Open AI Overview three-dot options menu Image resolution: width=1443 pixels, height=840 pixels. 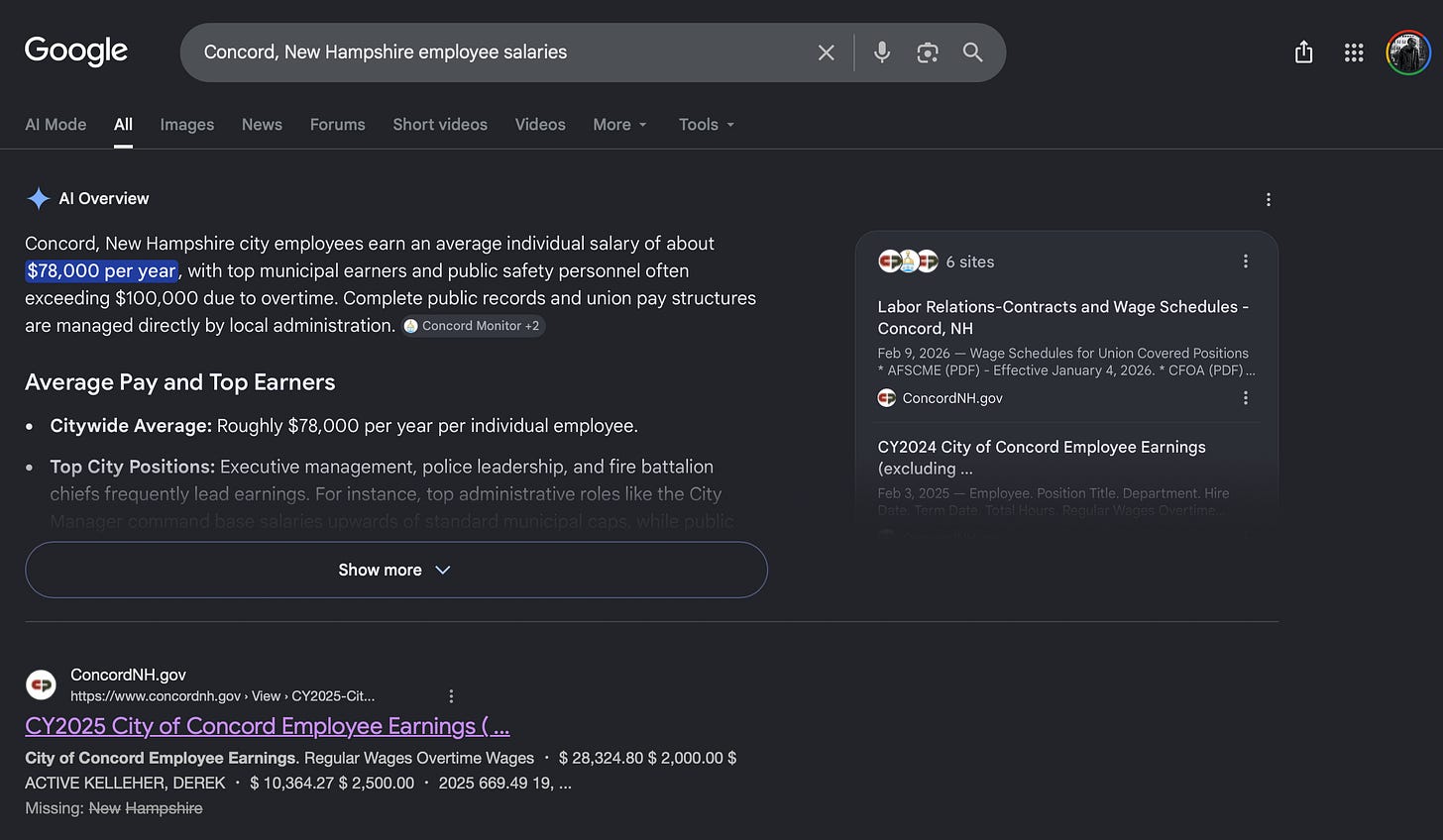coord(1269,199)
